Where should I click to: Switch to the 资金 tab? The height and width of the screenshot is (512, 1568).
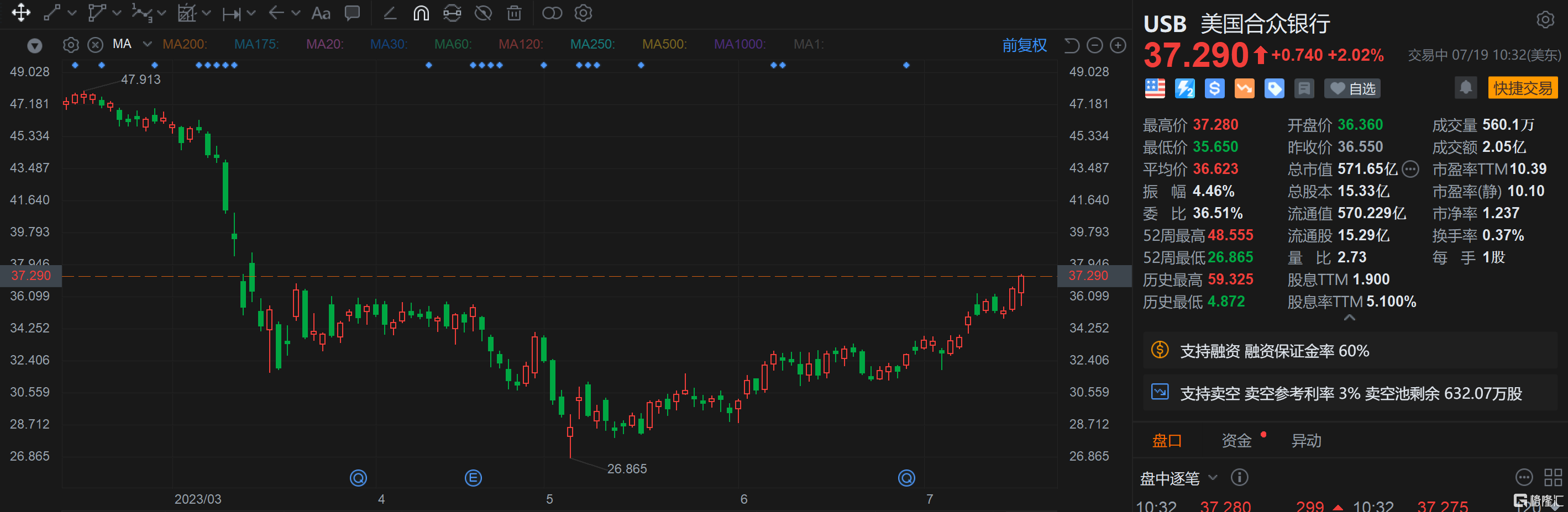(1237, 440)
